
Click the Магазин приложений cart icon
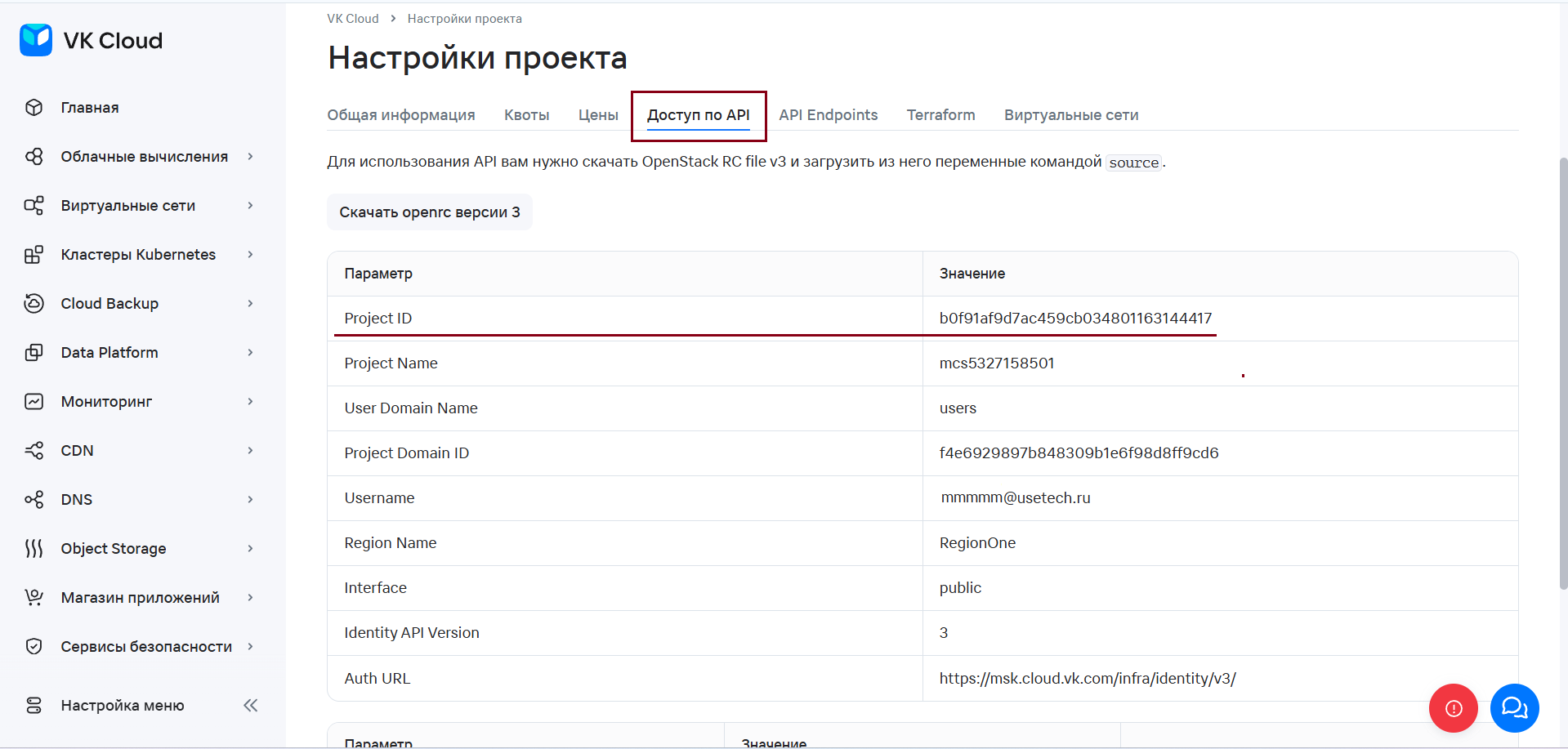tap(34, 598)
